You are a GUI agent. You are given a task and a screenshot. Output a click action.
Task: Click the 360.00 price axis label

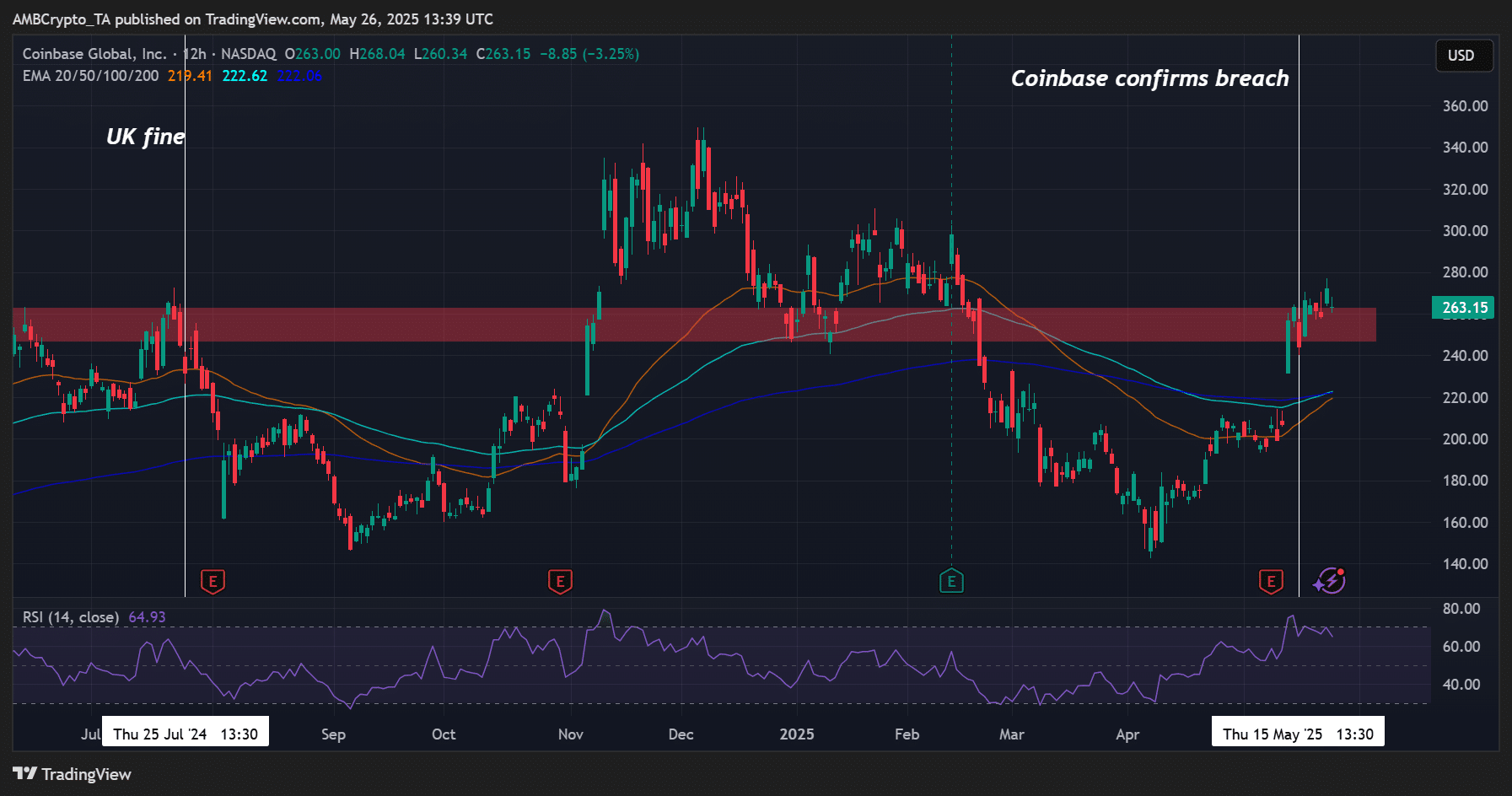pyautogui.click(x=1465, y=106)
